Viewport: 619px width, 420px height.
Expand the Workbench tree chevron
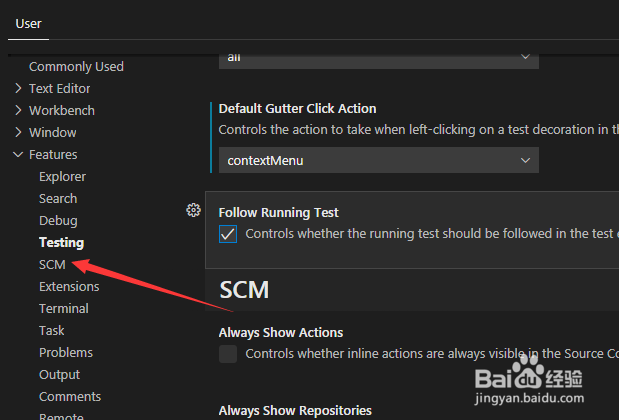(18, 111)
